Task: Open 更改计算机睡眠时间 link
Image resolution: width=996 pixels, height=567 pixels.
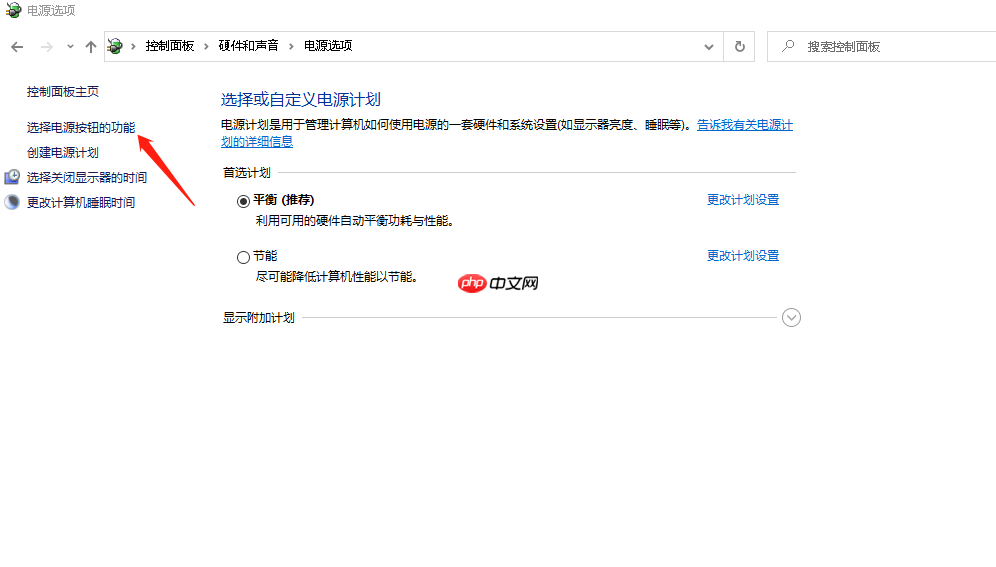Action: point(81,203)
